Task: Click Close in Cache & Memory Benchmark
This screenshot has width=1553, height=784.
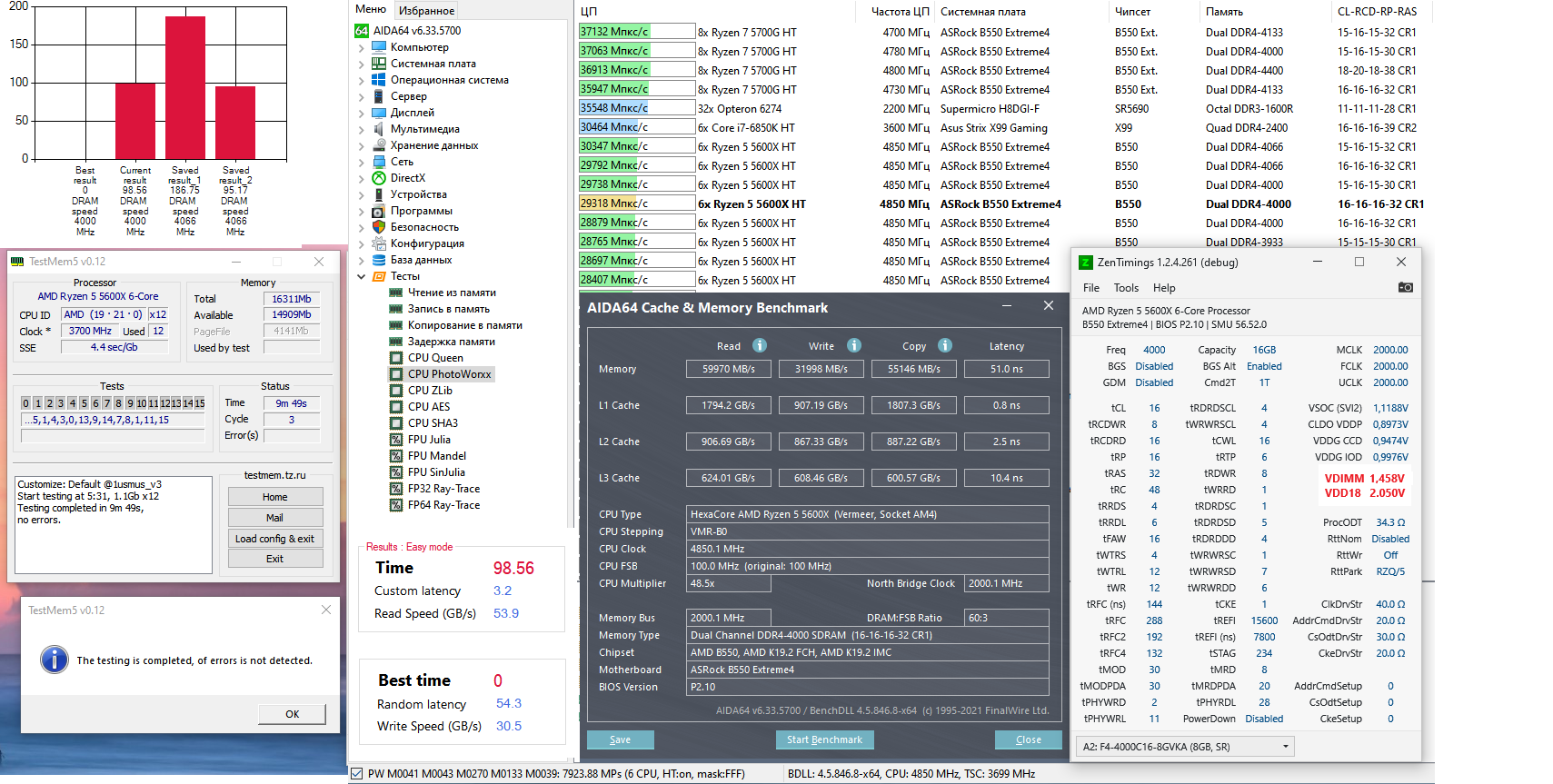Action: [x=1029, y=739]
